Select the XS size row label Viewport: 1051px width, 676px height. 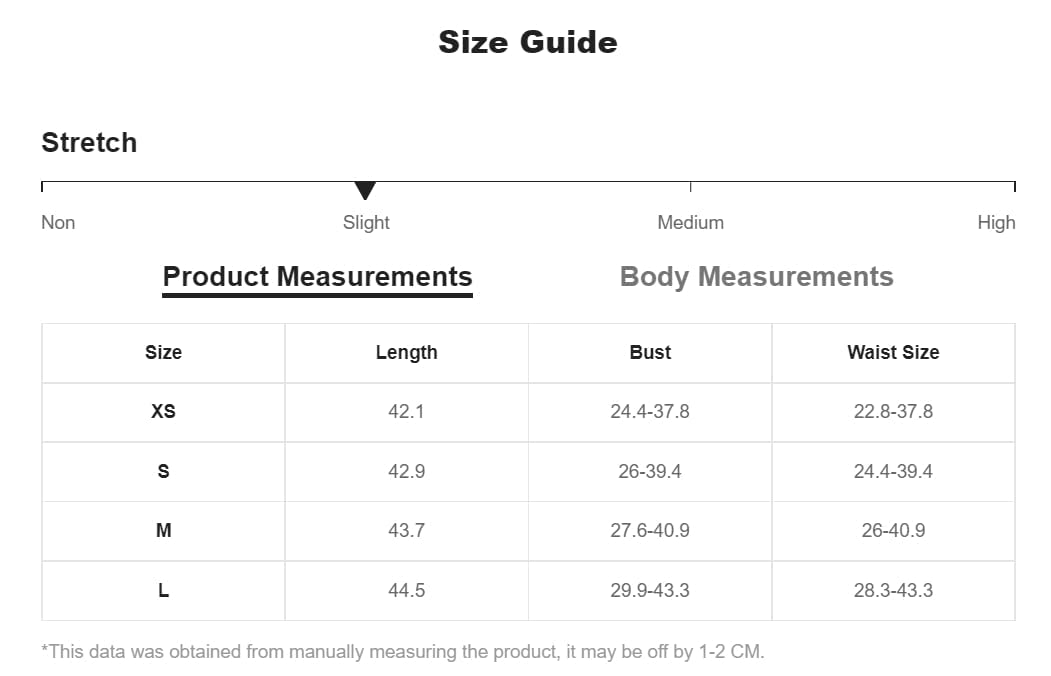pos(164,411)
